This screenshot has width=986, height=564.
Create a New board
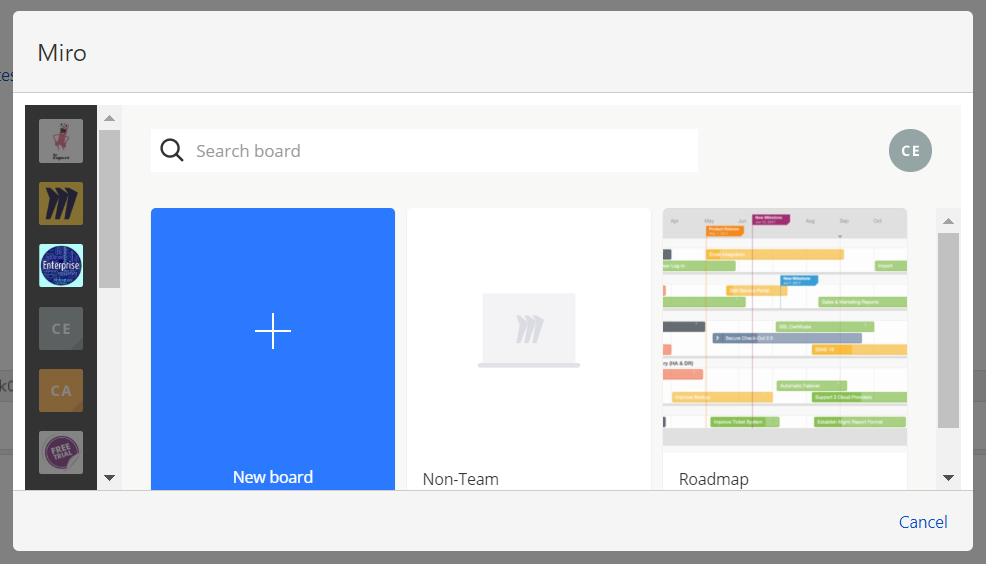(273, 477)
